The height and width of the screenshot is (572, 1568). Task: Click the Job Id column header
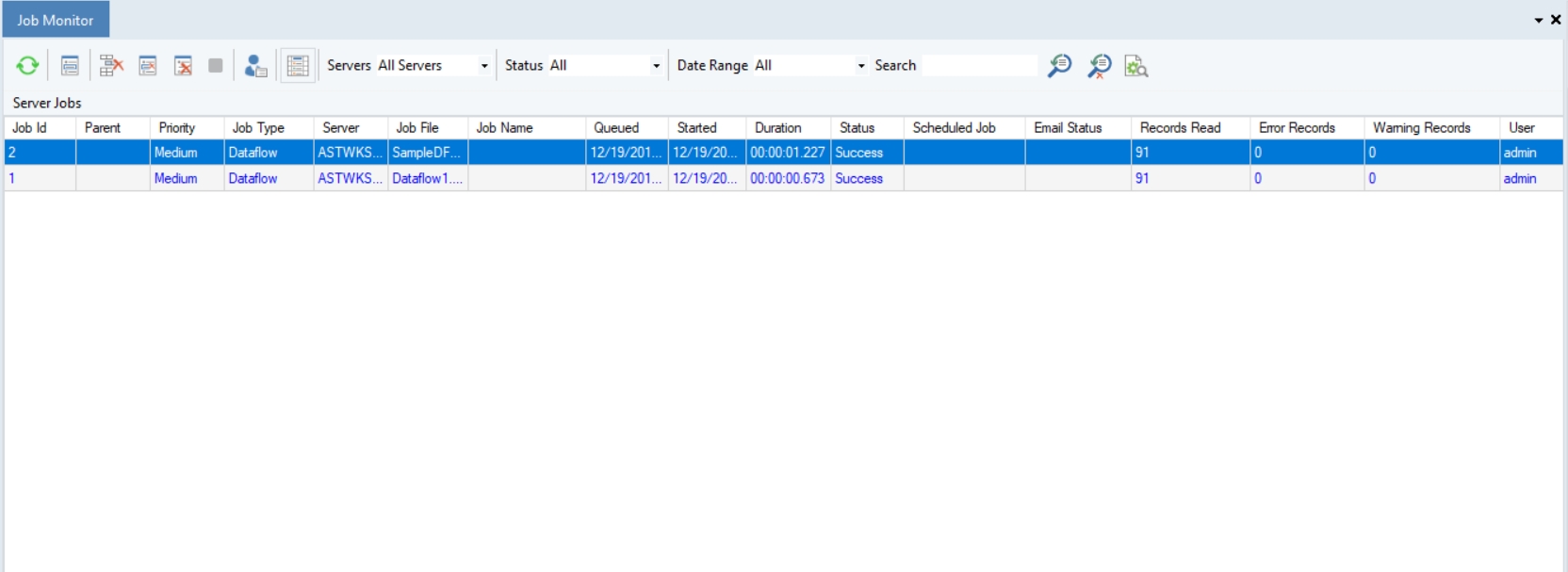pyautogui.click(x=29, y=127)
